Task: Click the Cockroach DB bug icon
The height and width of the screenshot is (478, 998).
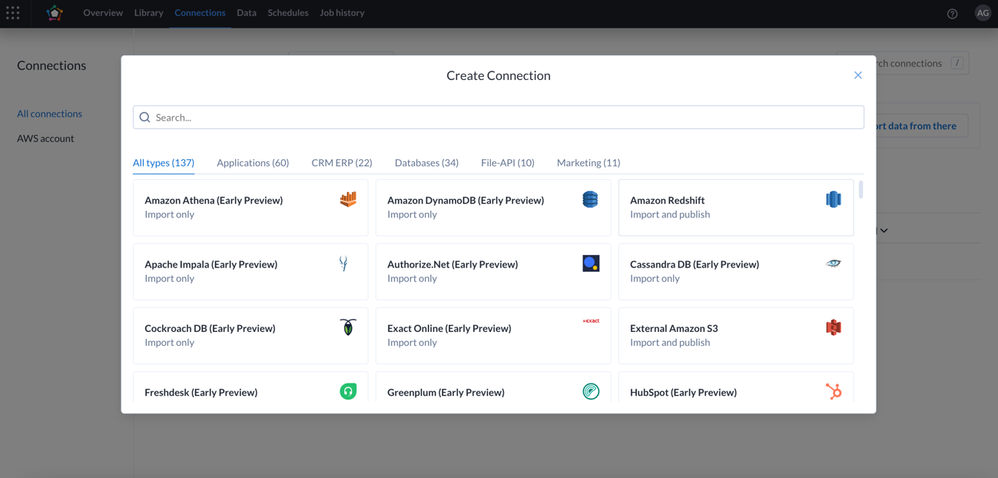Action: pos(348,327)
